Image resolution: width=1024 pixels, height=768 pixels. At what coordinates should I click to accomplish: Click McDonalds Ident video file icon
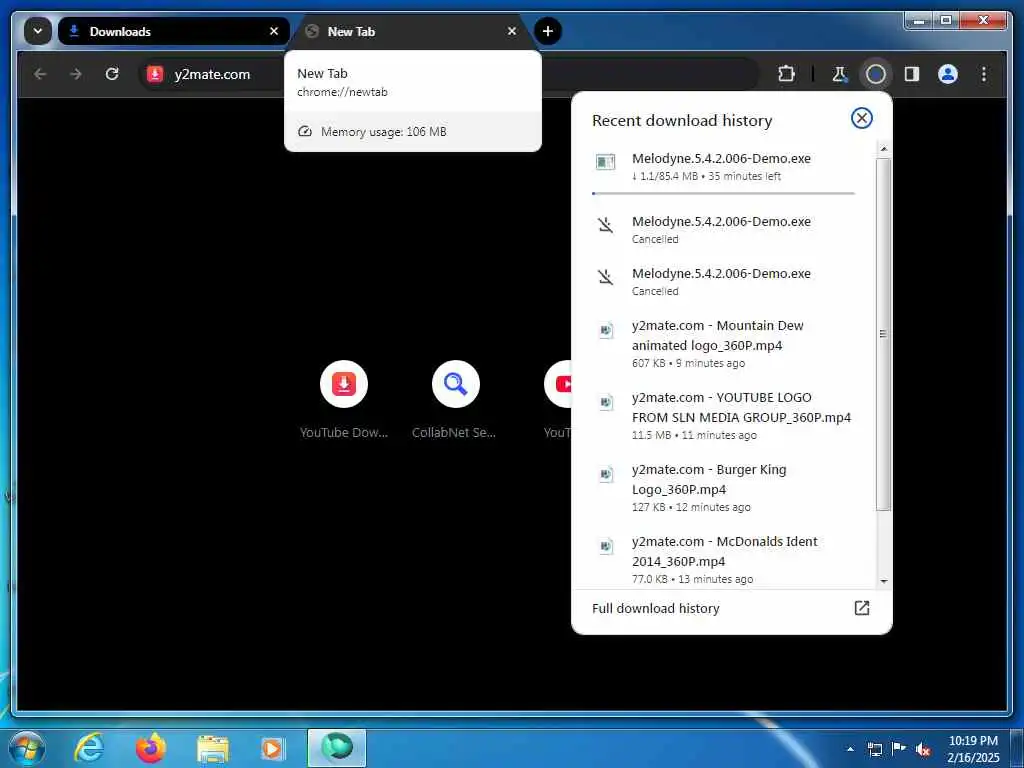coord(606,545)
